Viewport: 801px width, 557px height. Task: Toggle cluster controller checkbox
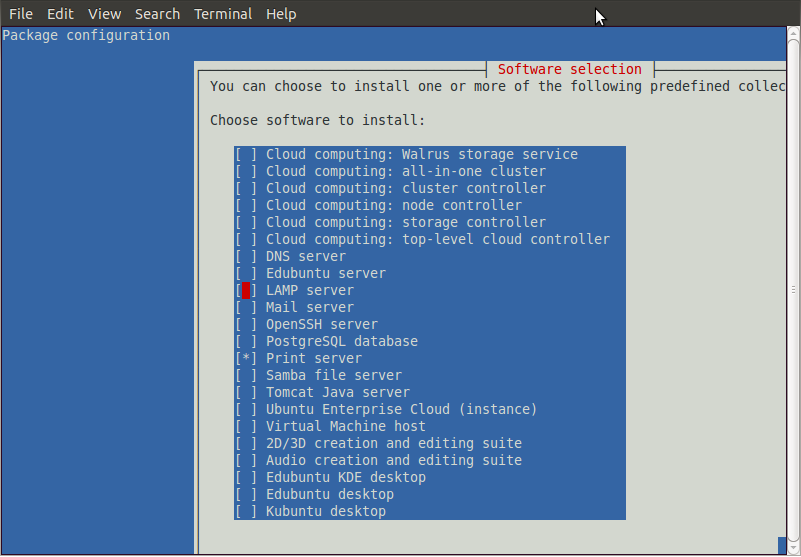point(246,188)
